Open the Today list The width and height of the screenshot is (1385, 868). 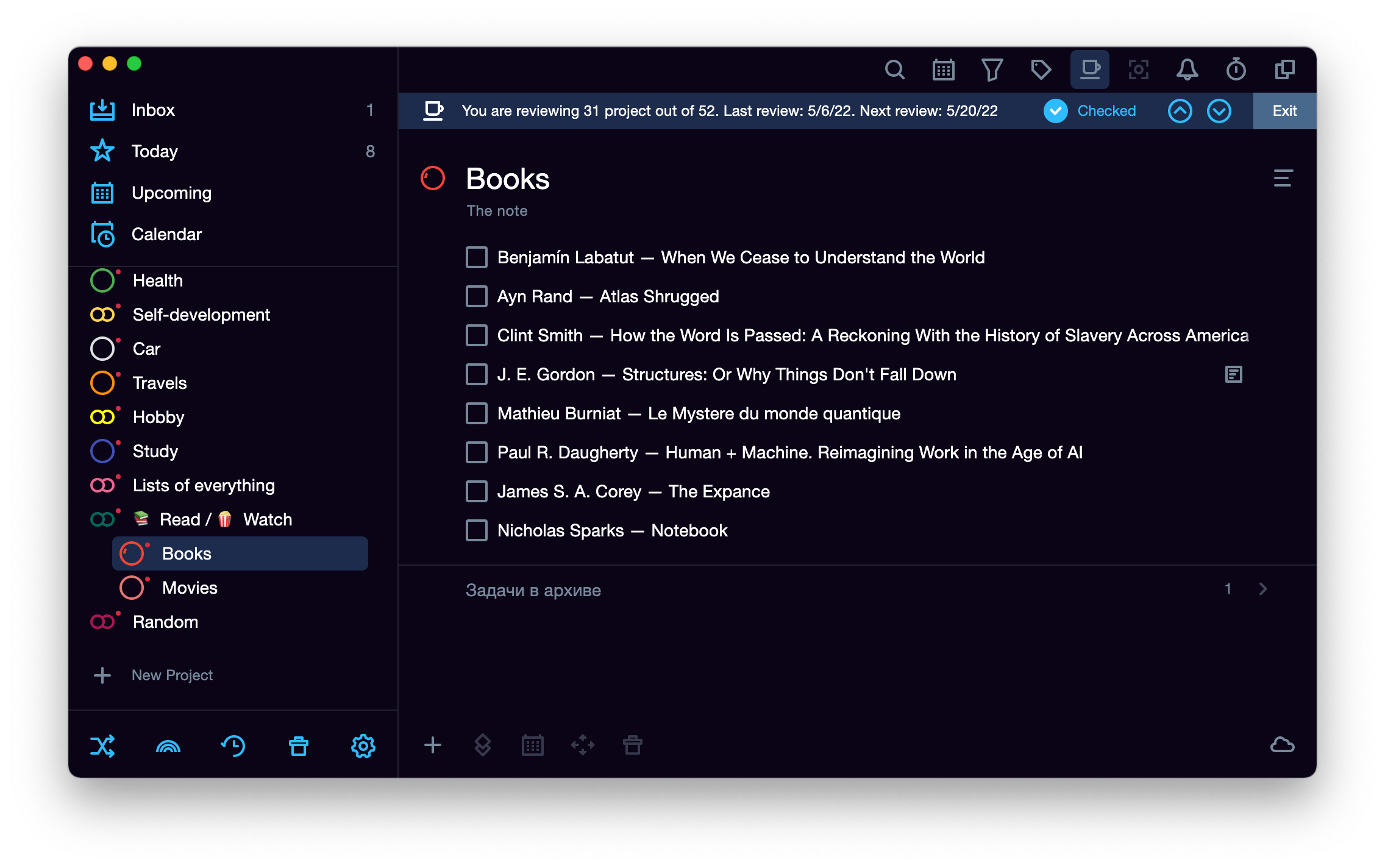click(233, 151)
